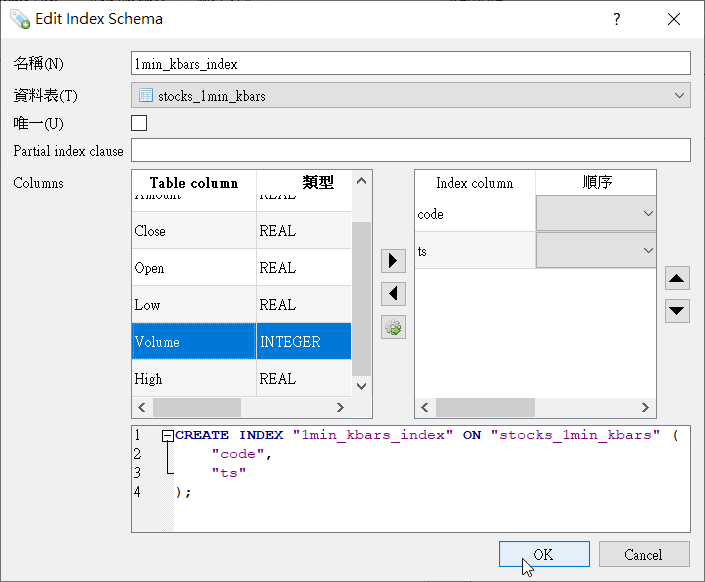Click the REAL type cell for Close
705x582 pixels.
click(304, 230)
